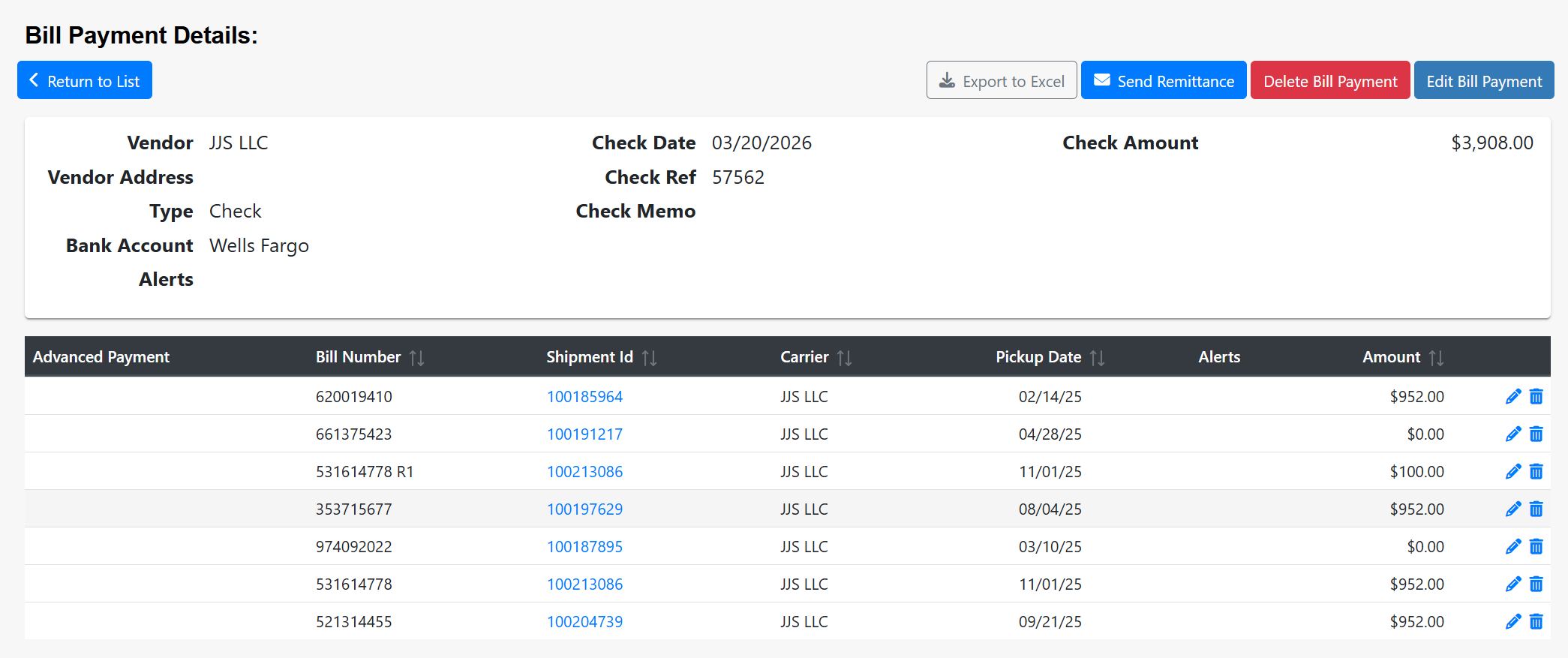This screenshot has width=1568, height=658.
Task: Edit bill 353715677 via pencil icon
Action: point(1513,509)
